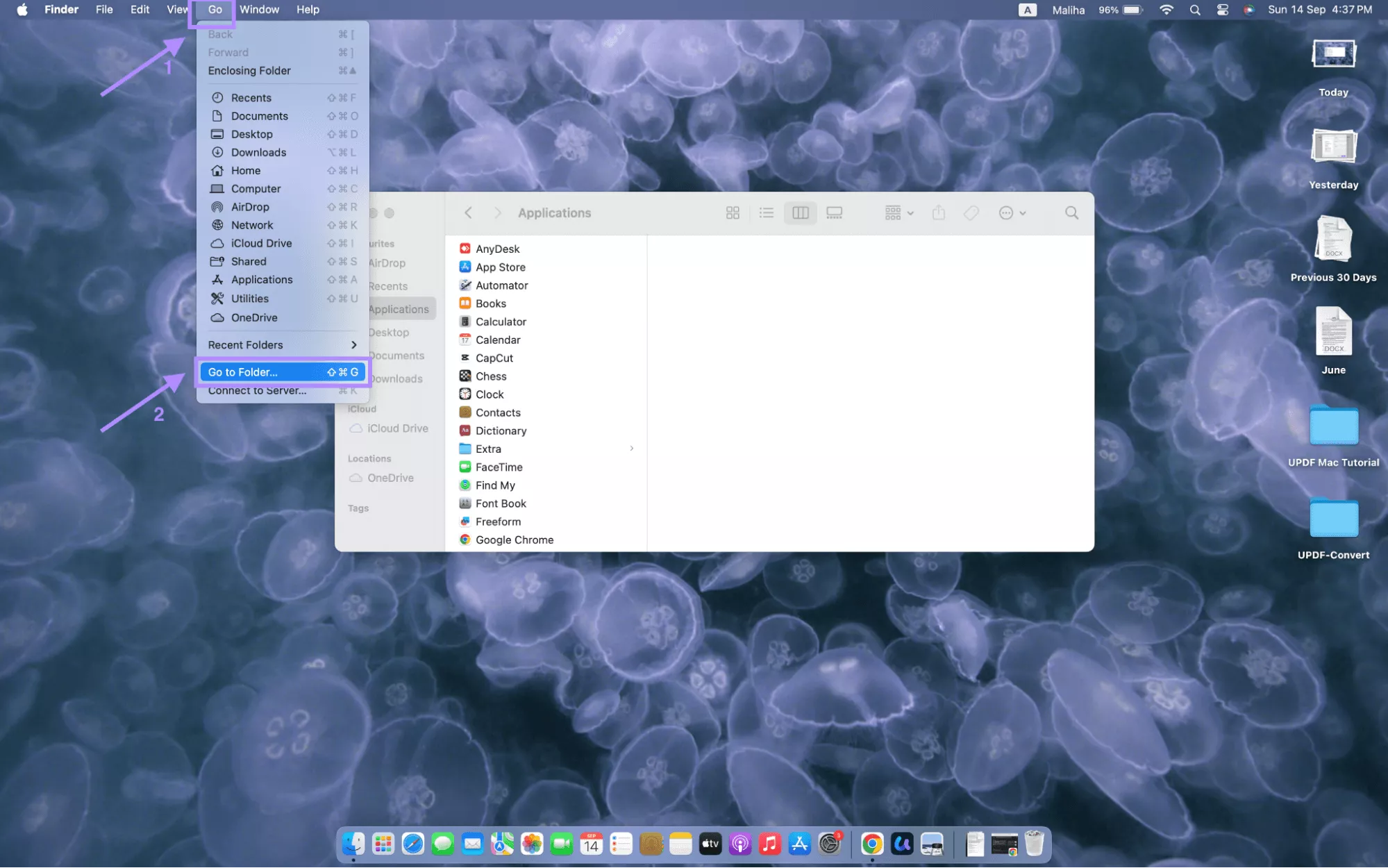Switch to icon view in Finder
The height and width of the screenshot is (868, 1388).
coord(732,212)
